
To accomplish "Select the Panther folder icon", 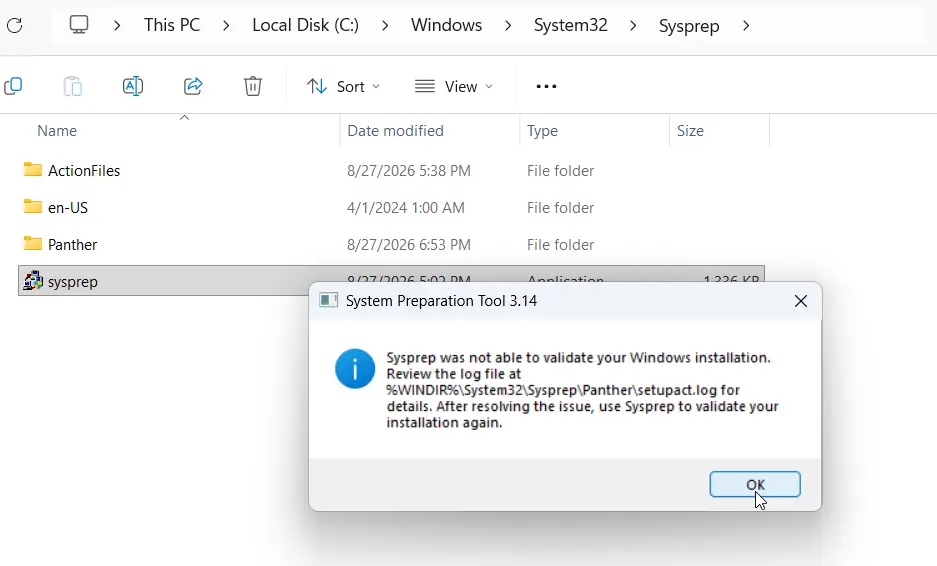I will pos(33,244).
